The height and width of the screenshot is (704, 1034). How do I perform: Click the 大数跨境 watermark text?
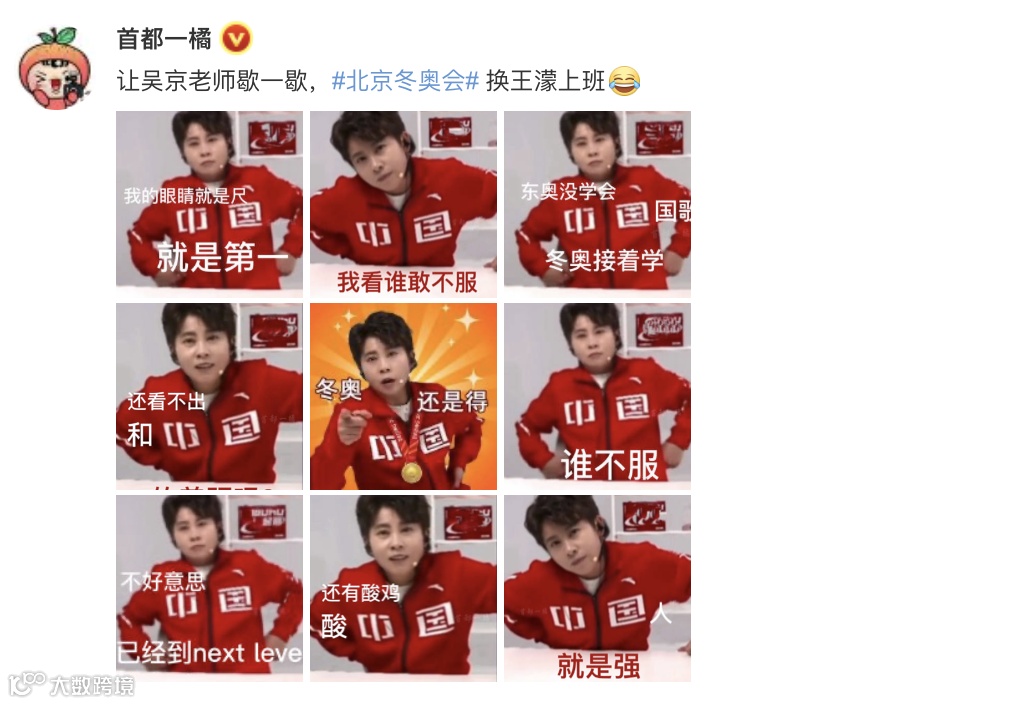click(92, 686)
